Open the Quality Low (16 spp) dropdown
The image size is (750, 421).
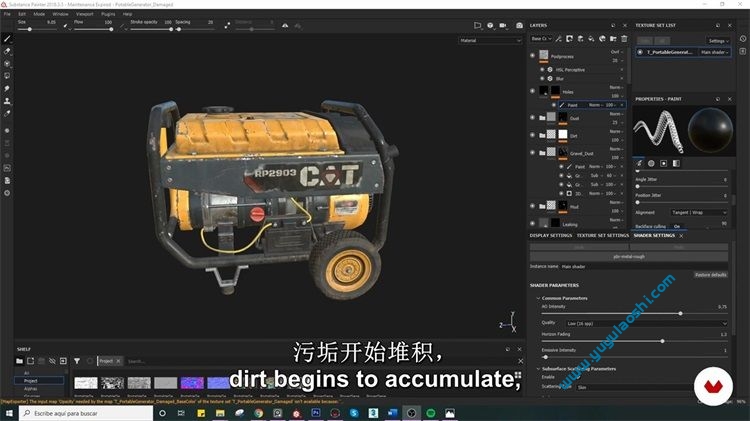pyautogui.click(x=647, y=323)
